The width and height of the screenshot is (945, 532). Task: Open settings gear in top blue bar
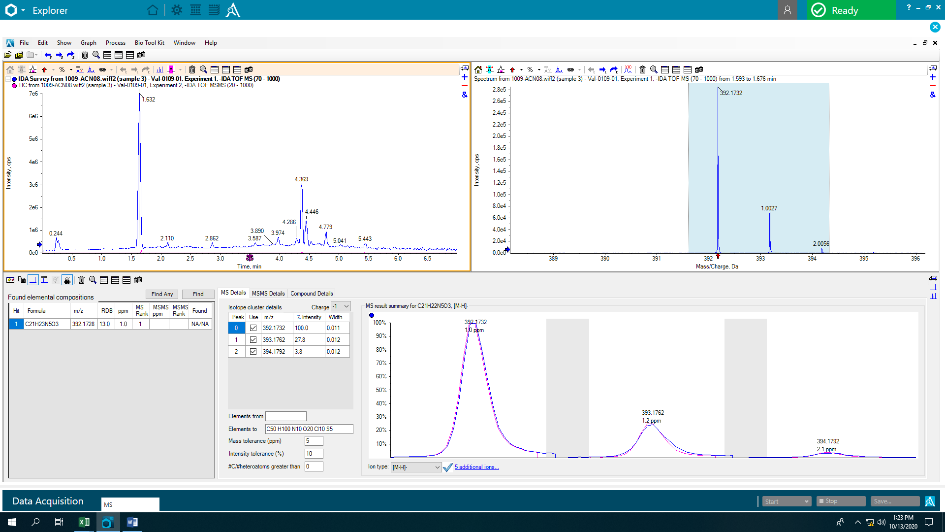(x=177, y=10)
